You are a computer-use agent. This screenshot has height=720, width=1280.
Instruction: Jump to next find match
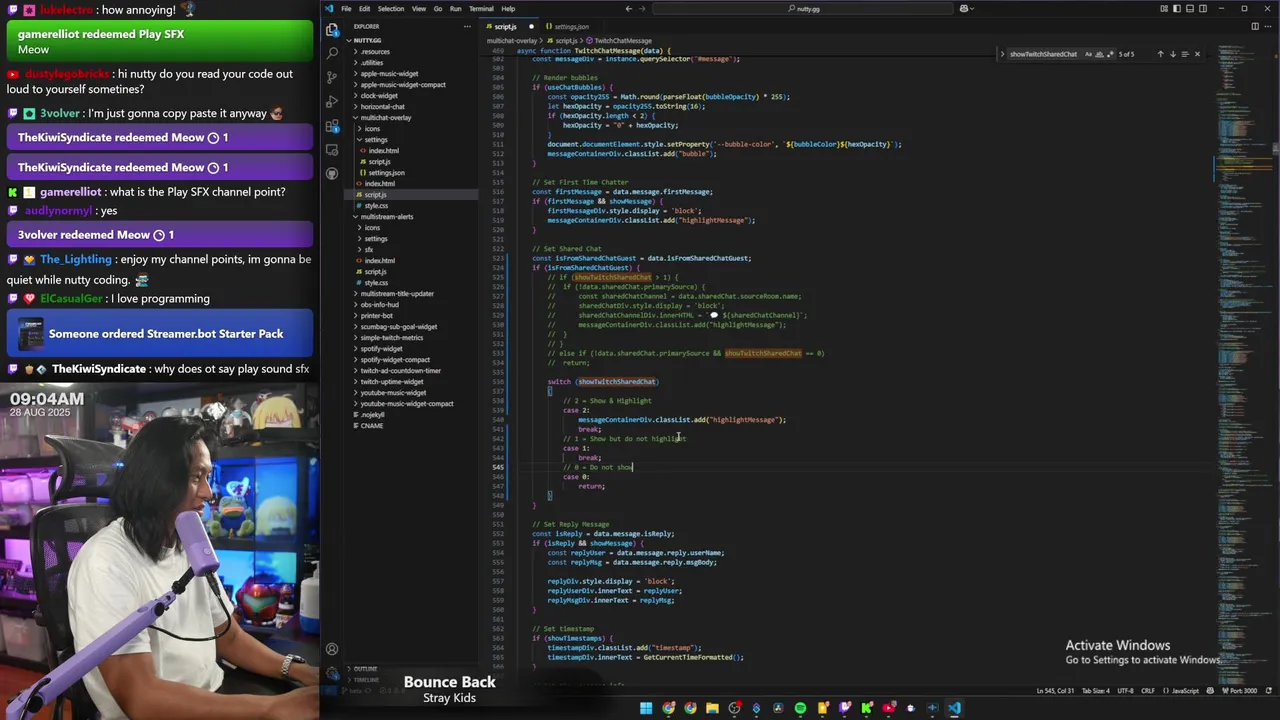click(x=1173, y=54)
